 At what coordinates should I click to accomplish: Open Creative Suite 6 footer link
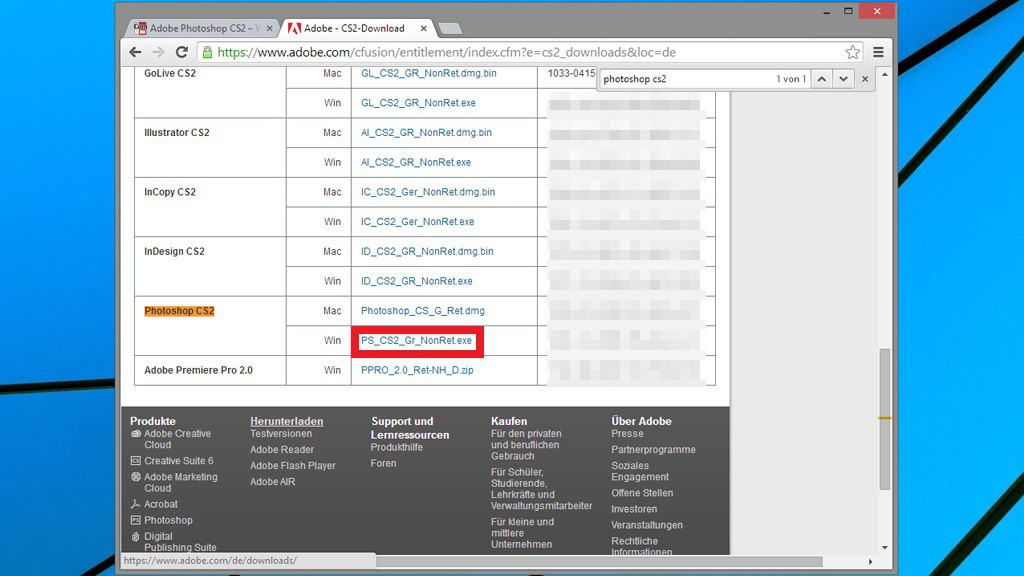tap(178, 461)
